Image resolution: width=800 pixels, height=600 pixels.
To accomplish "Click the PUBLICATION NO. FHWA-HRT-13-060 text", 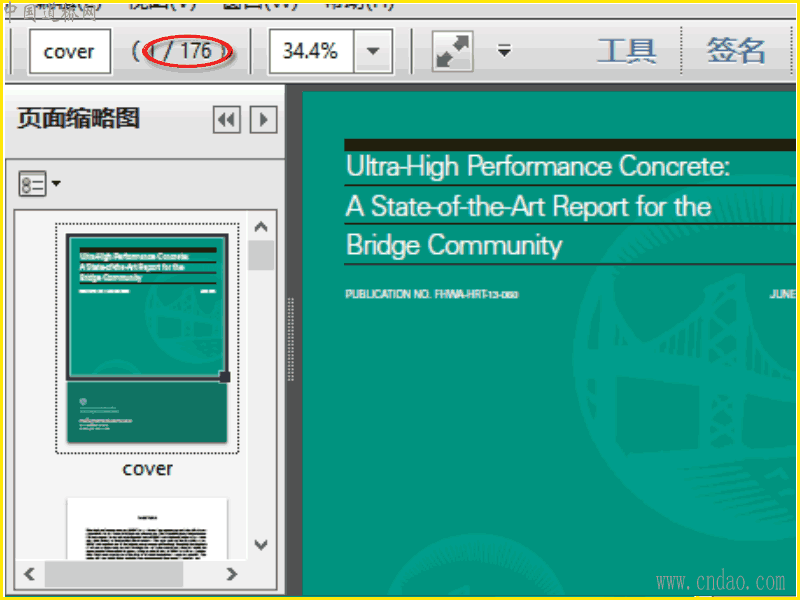I will [432, 294].
